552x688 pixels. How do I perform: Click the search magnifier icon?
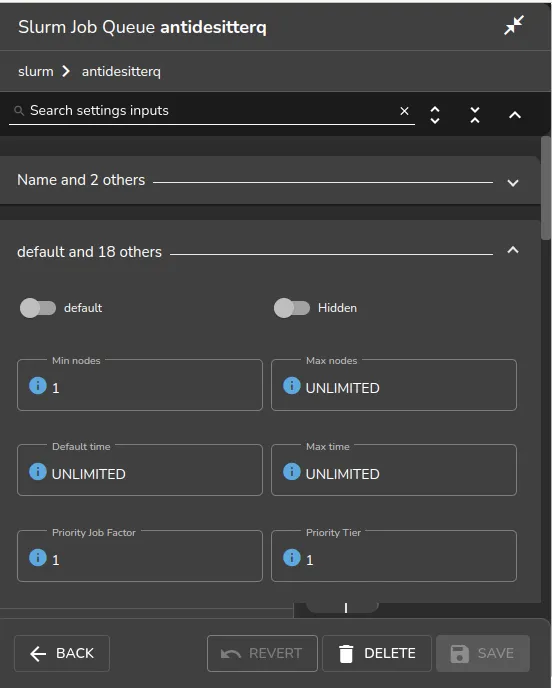(x=19, y=111)
